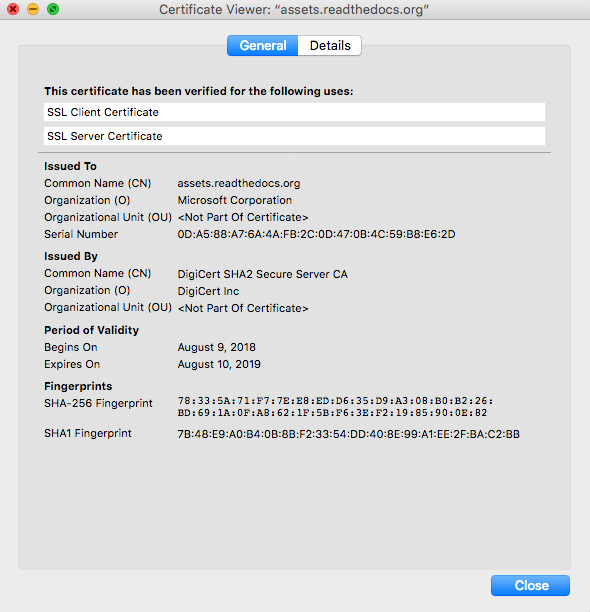
Task: Click the Issued By heading
Action: [71, 256]
